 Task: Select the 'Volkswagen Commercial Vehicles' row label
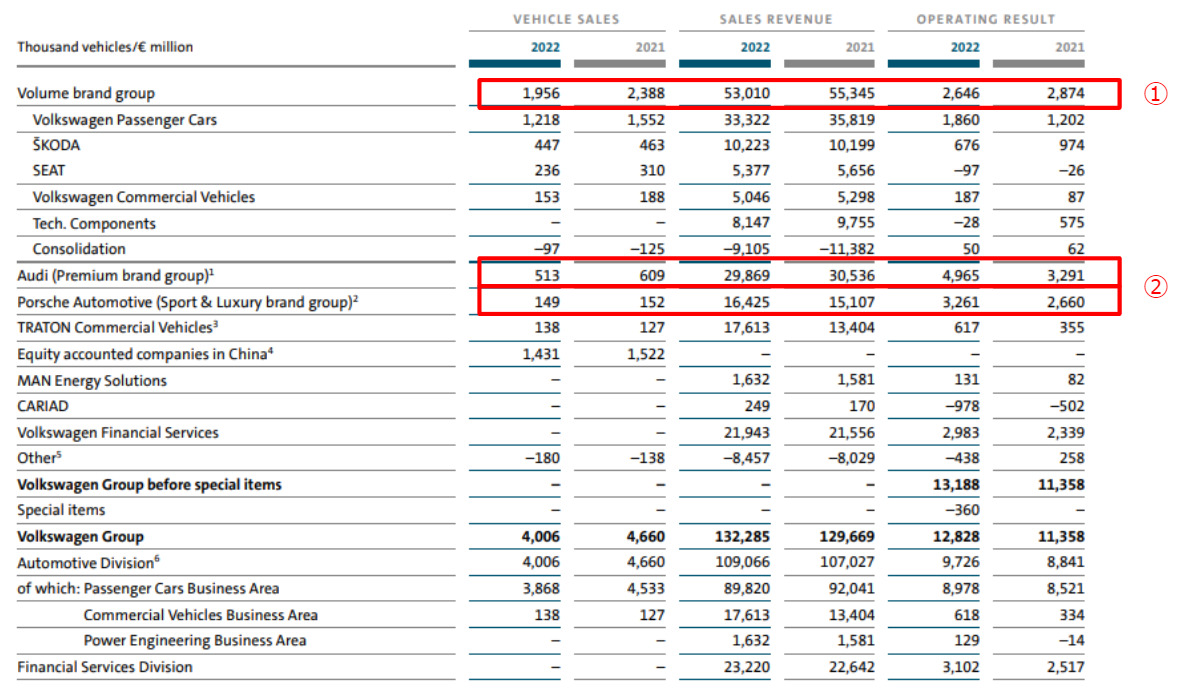tap(144, 197)
